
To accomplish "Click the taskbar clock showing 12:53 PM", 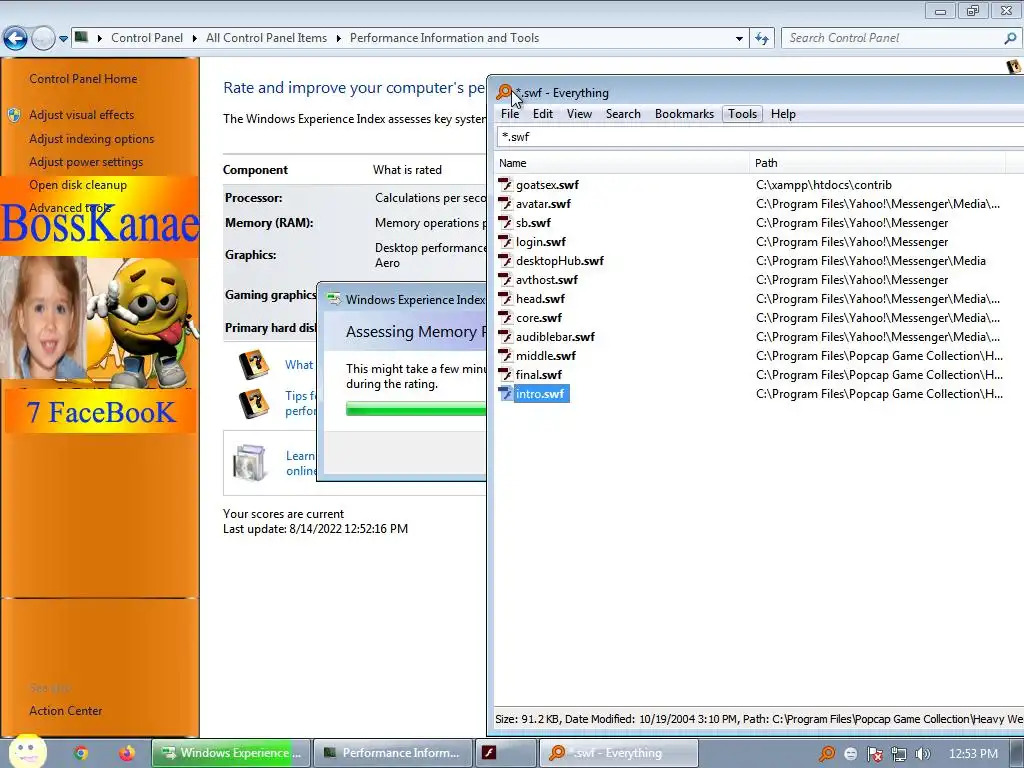I will (x=973, y=754).
